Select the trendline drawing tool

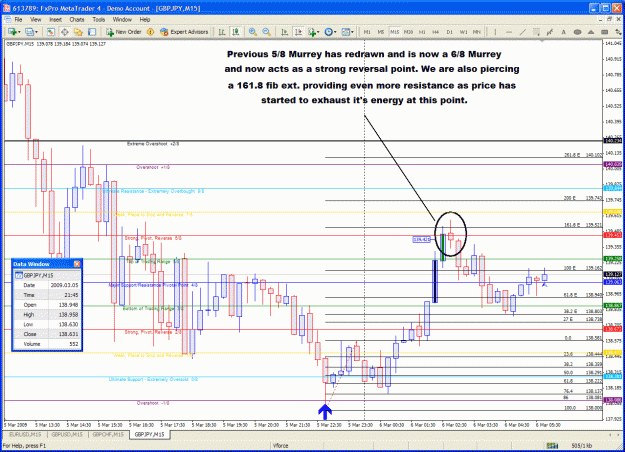coord(523,32)
